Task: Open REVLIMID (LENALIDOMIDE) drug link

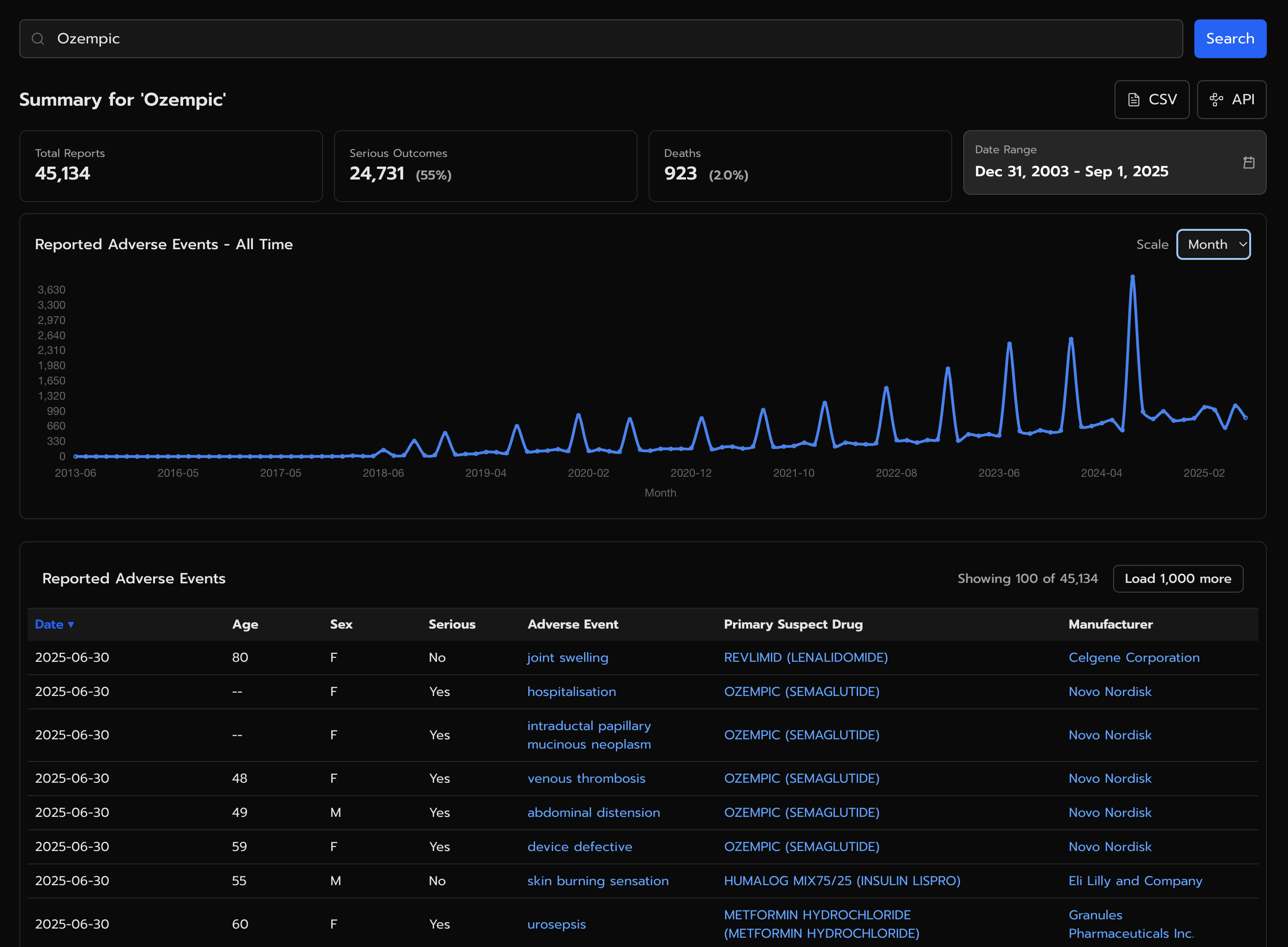Action: [805, 658]
